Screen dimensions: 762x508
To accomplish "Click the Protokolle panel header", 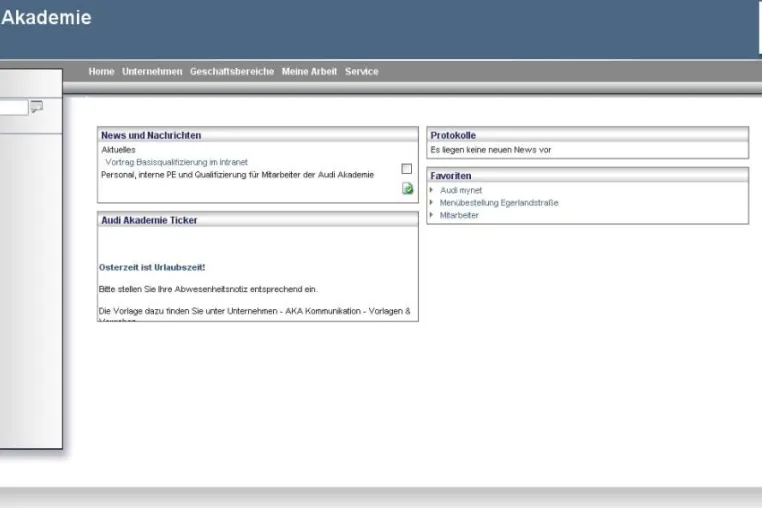I will pyautogui.click(x=588, y=135).
